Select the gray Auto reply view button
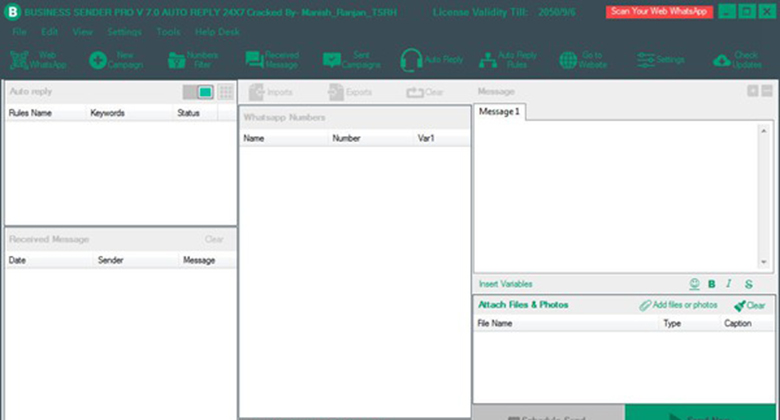 click(190, 92)
